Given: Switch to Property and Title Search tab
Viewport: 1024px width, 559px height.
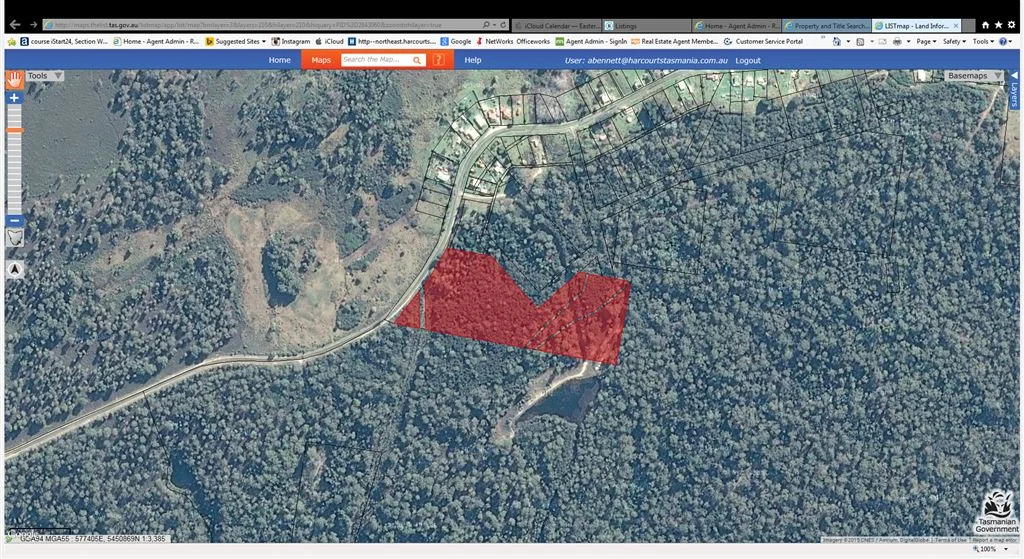Looking at the screenshot, I should (825, 25).
